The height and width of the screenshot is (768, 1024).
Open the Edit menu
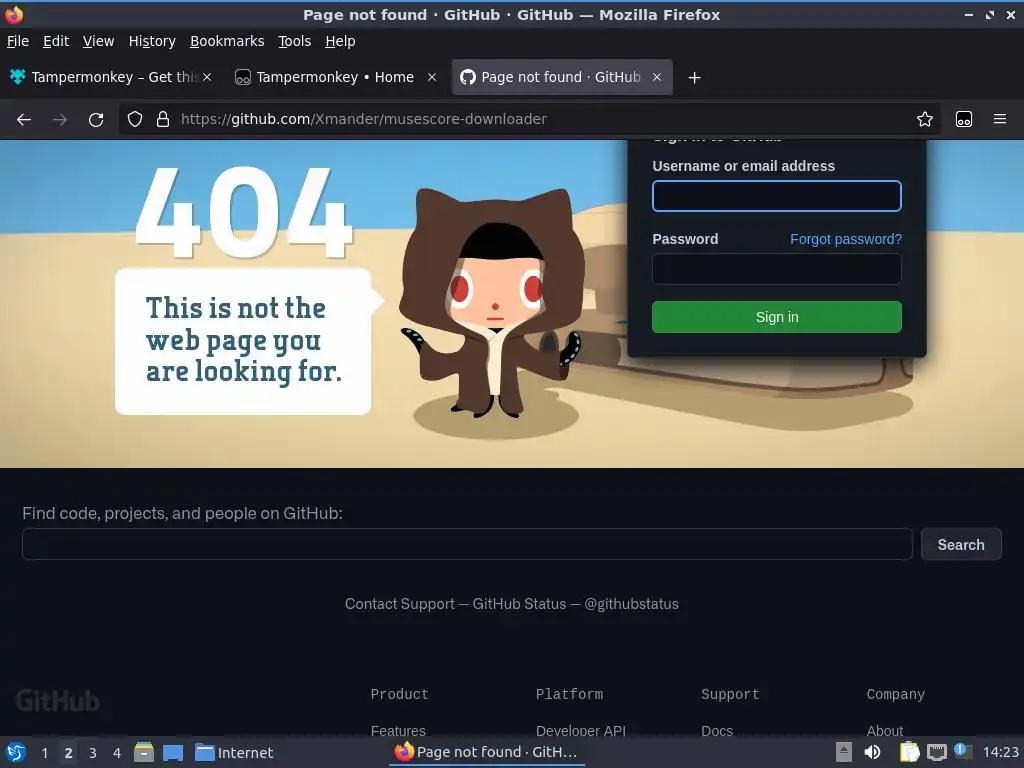click(56, 41)
